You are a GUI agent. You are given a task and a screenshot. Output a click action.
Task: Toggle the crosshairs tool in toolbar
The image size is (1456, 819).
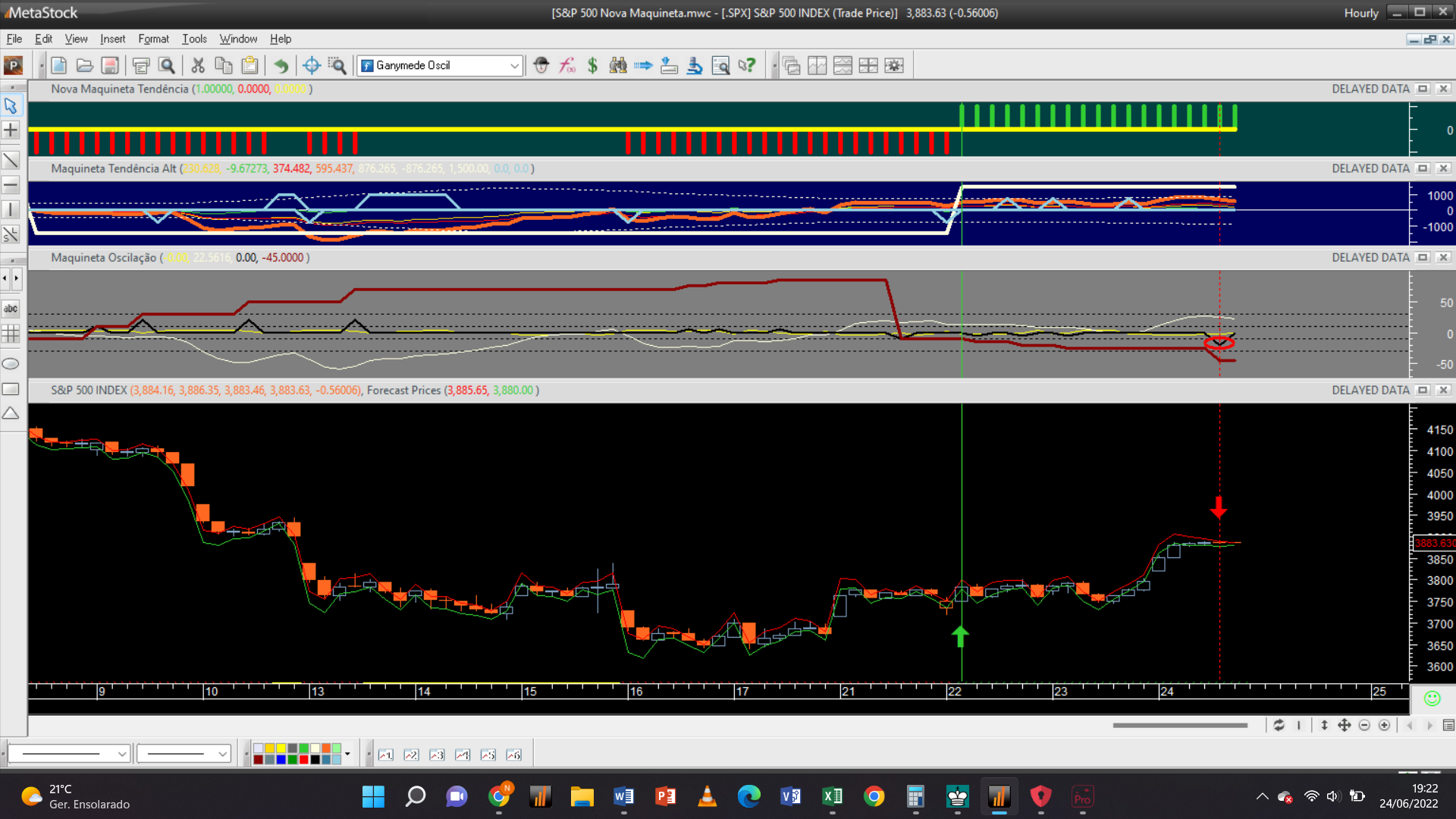point(311,66)
